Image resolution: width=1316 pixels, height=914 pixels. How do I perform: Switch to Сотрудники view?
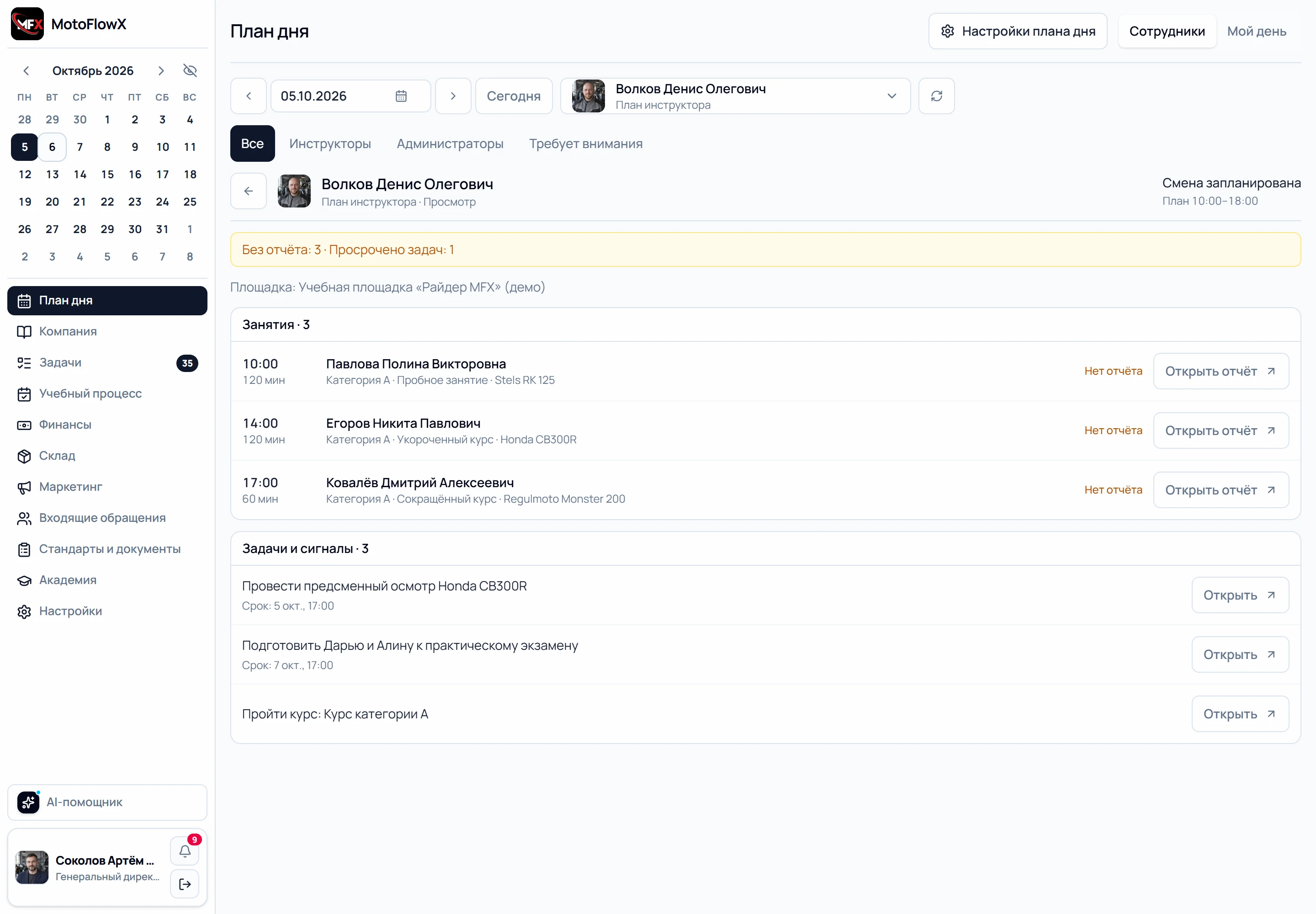click(x=1167, y=31)
